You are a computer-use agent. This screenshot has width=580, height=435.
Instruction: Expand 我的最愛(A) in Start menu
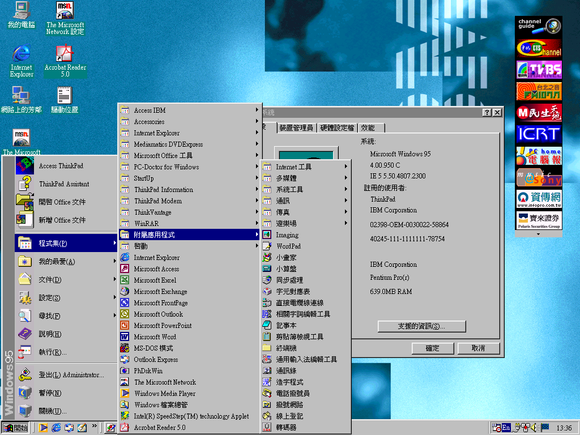click(x=66, y=262)
